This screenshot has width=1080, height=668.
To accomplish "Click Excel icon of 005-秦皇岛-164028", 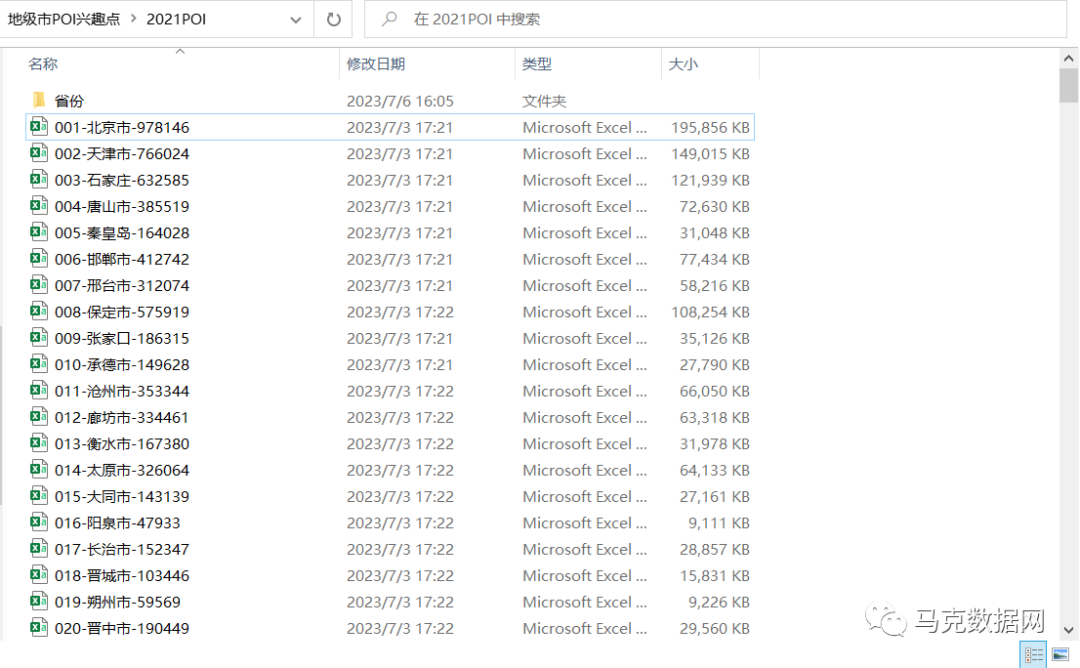I will point(39,232).
